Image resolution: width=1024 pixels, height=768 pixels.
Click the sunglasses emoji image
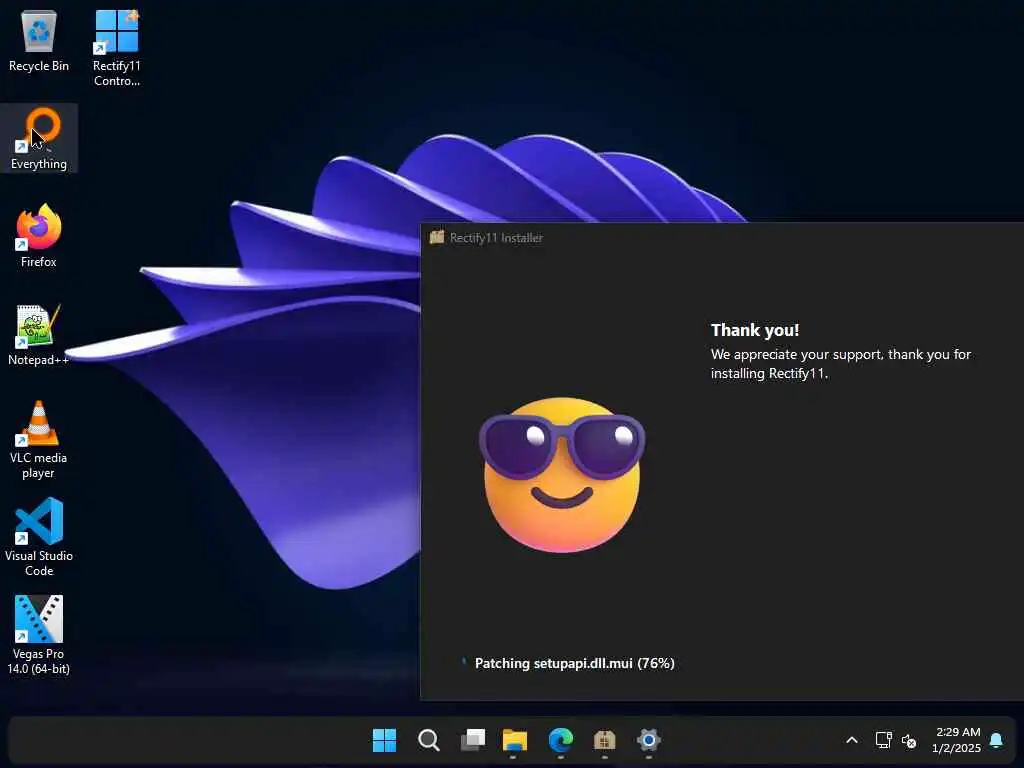click(562, 475)
